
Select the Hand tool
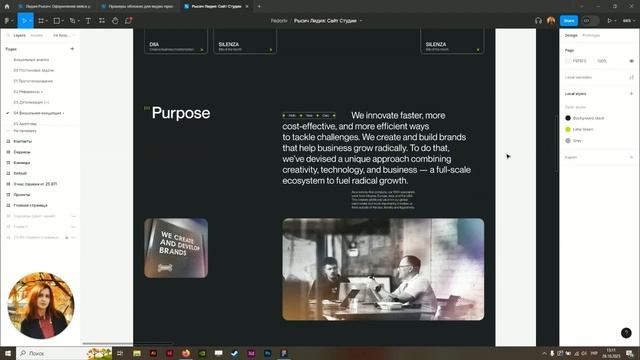(x=115, y=20)
